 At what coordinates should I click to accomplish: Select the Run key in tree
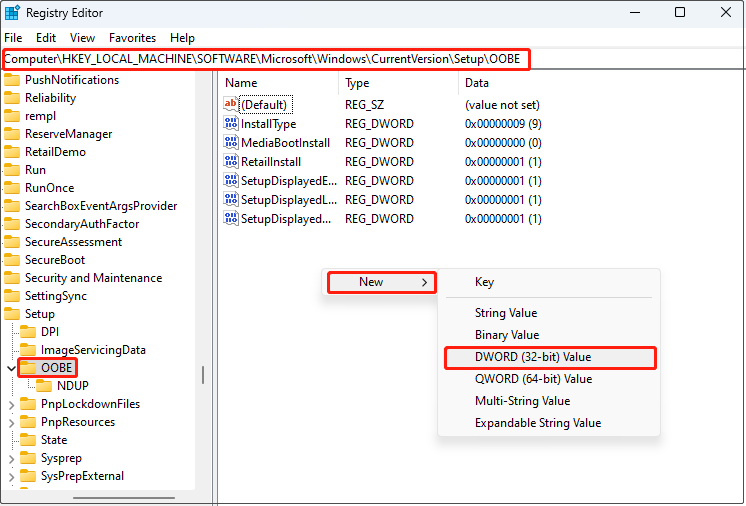pos(35,170)
